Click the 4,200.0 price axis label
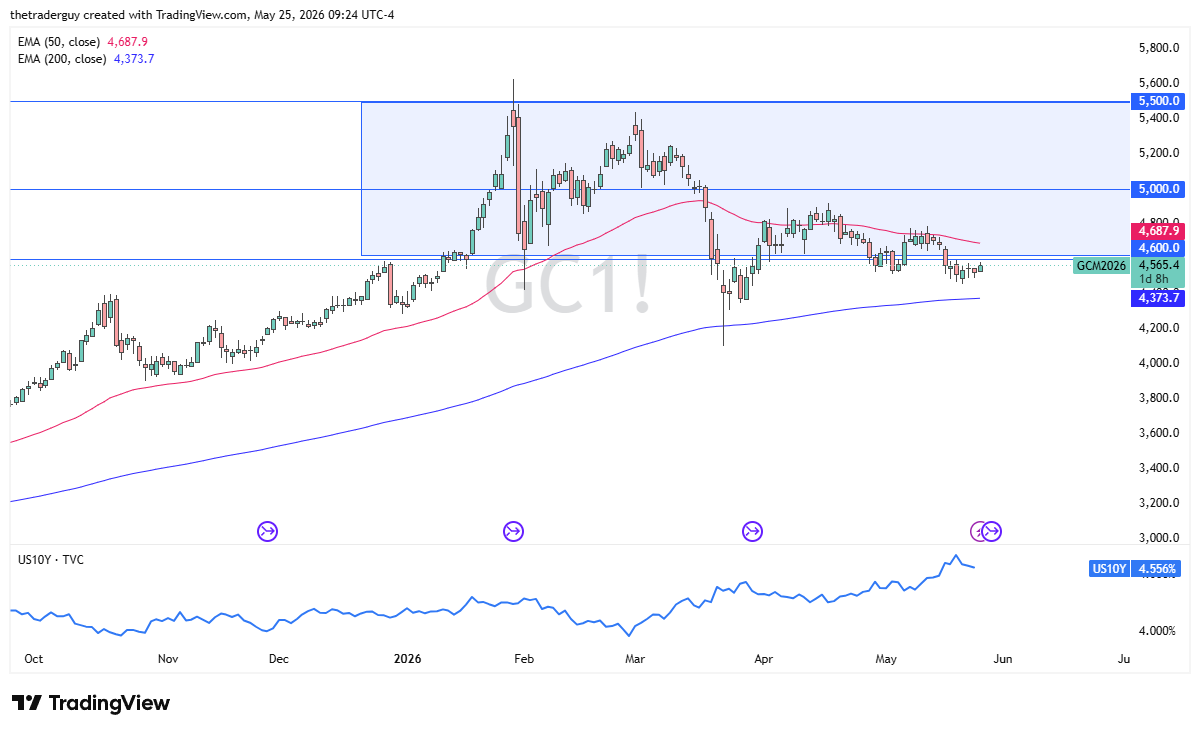1200x733 pixels. tap(1160, 328)
